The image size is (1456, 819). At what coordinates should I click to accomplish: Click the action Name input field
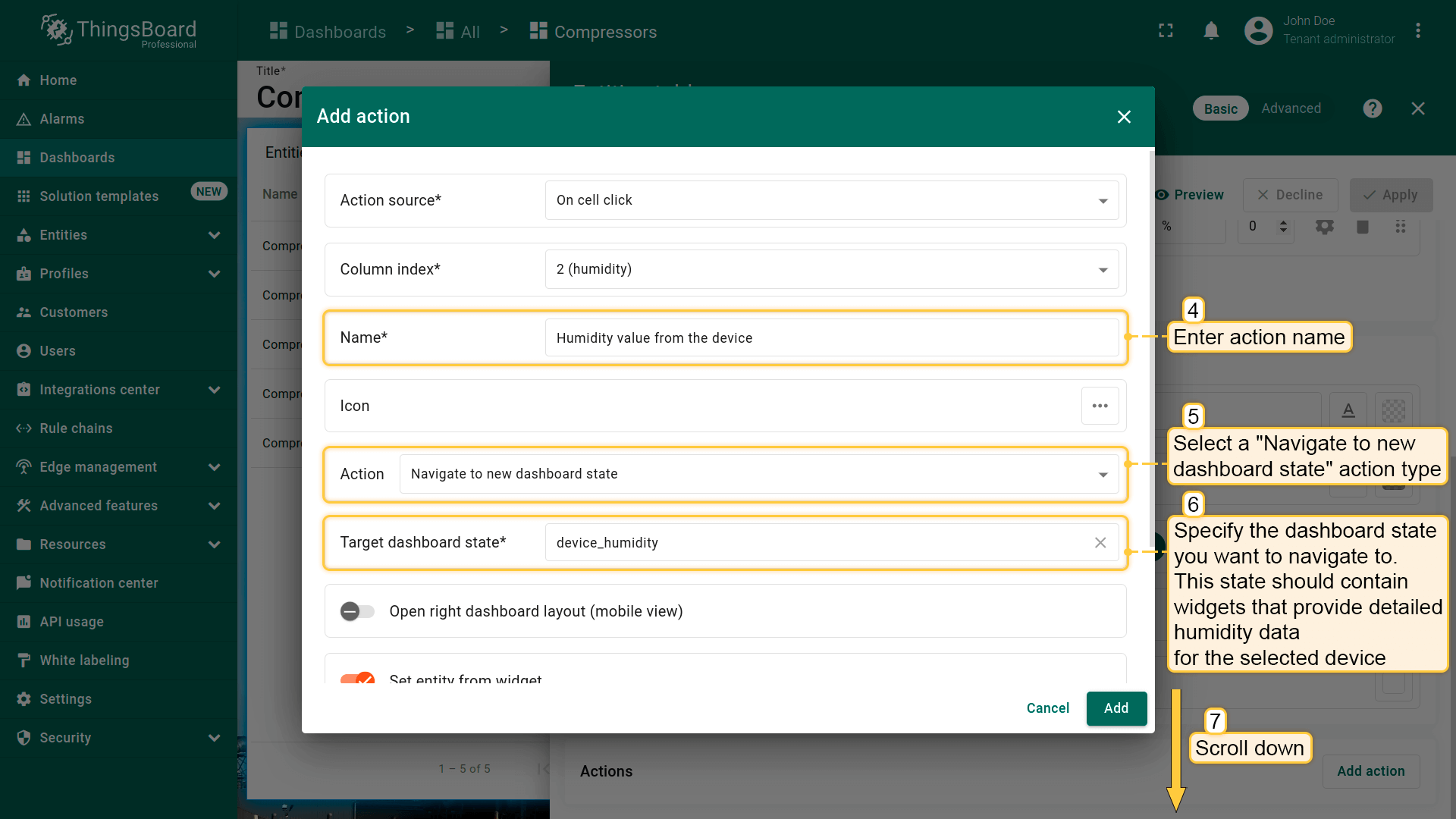(831, 338)
